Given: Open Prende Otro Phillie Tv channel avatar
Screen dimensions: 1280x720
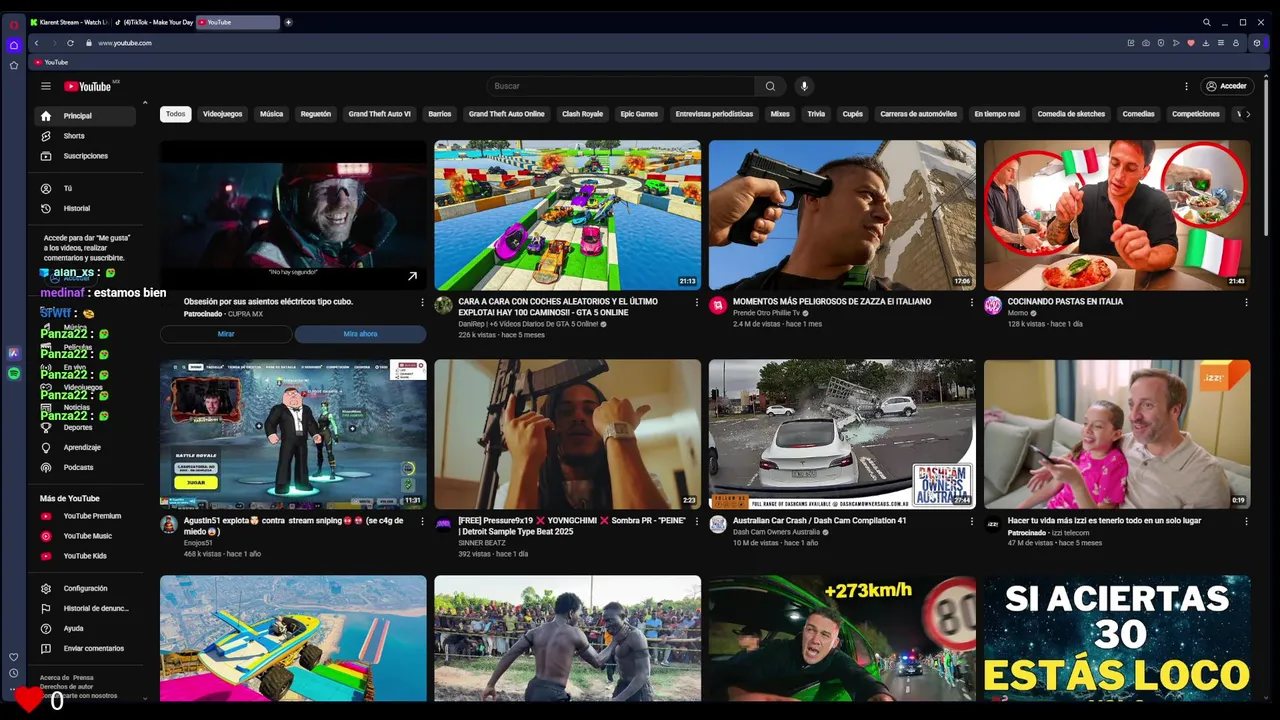Looking at the screenshot, I should coord(718,306).
